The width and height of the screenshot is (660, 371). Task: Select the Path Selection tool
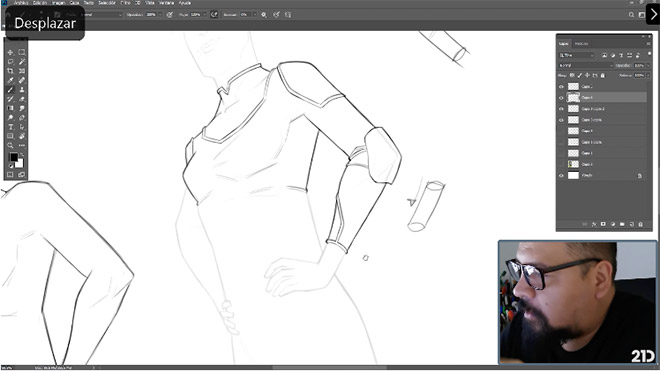pyautogui.click(x=22, y=127)
